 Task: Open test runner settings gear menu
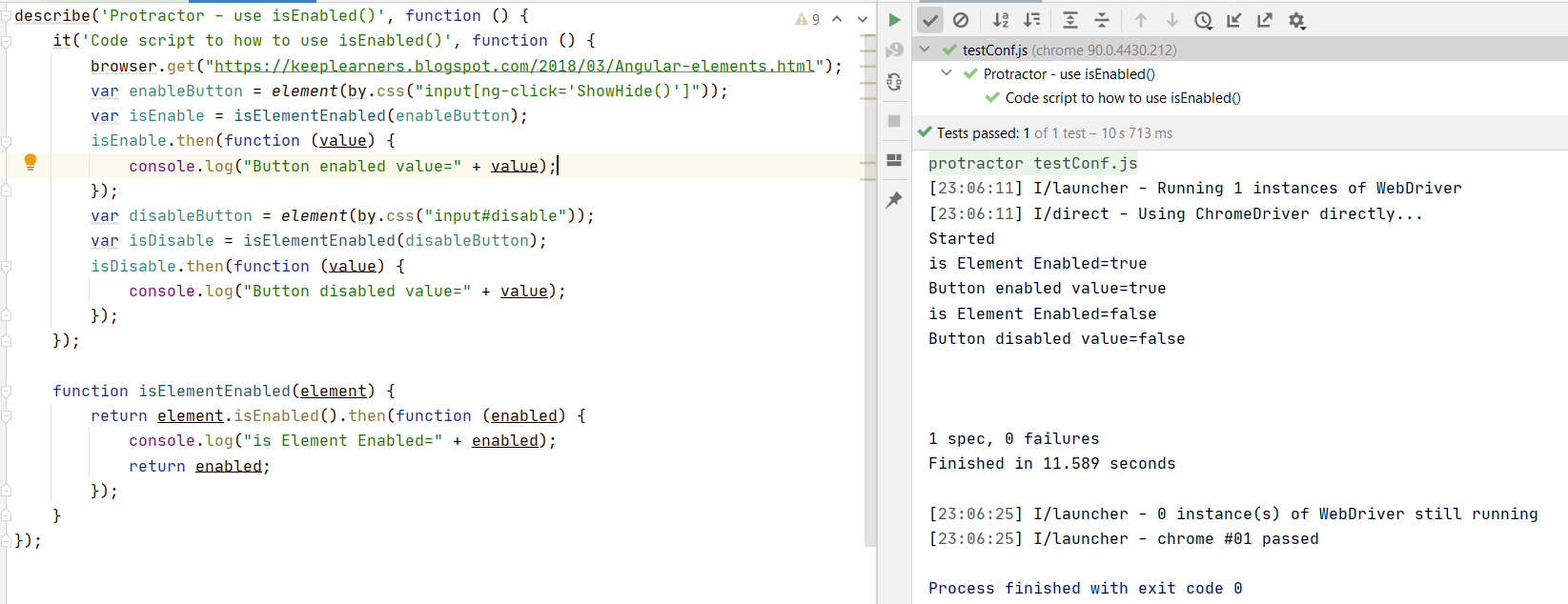(x=1296, y=20)
